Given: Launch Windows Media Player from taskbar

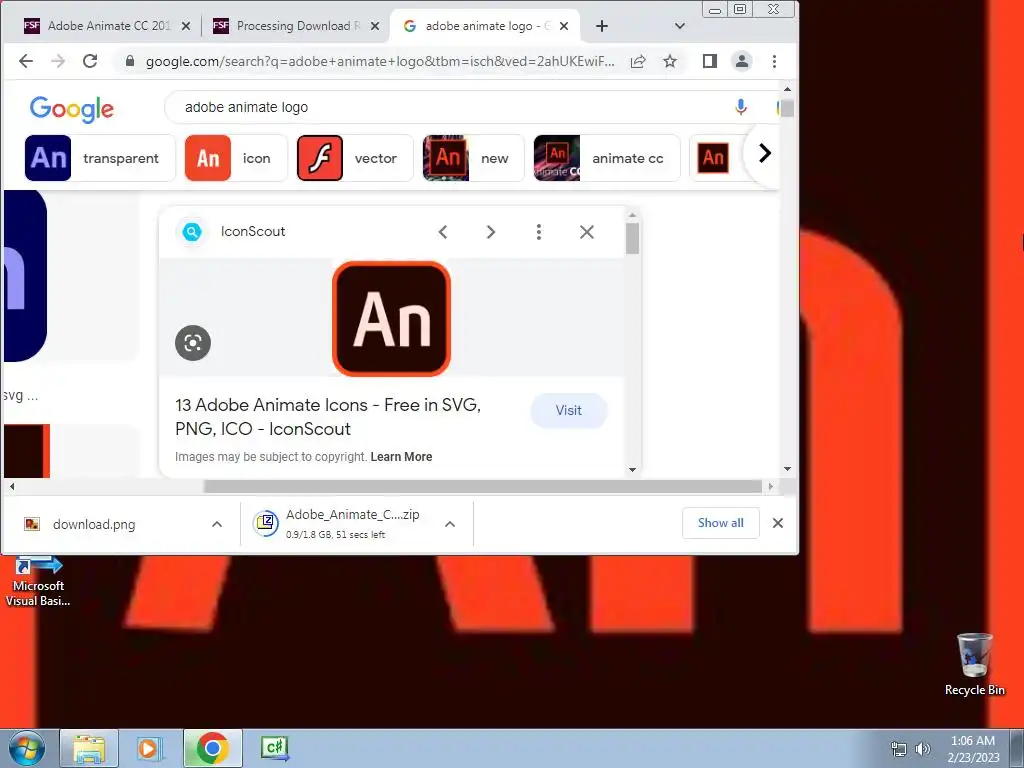Looking at the screenshot, I should (150, 748).
